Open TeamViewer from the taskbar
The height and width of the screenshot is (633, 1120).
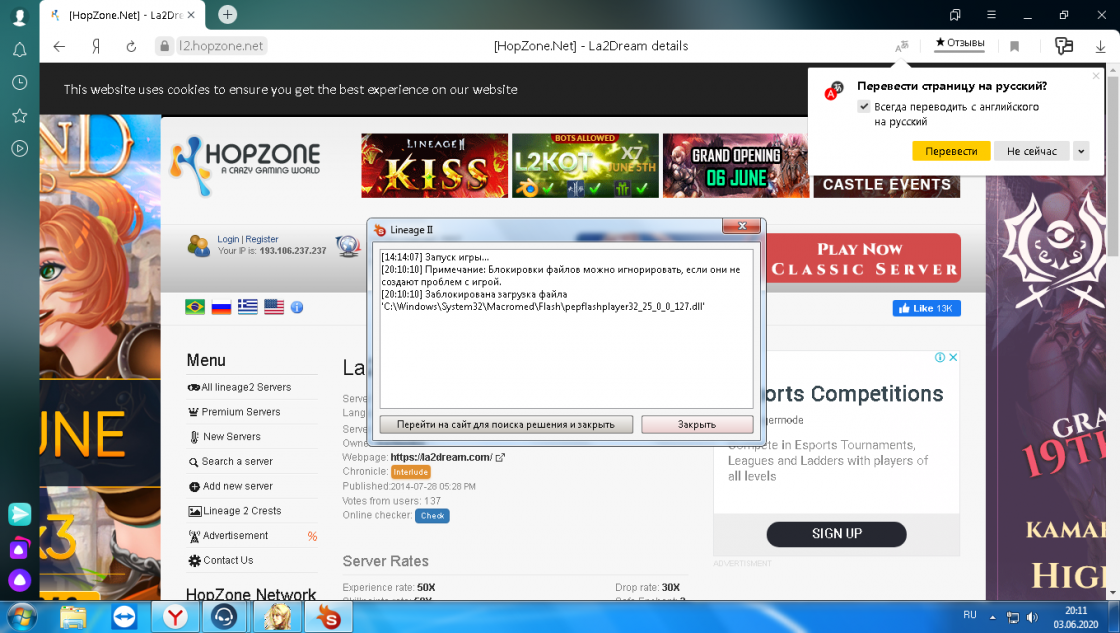point(124,617)
